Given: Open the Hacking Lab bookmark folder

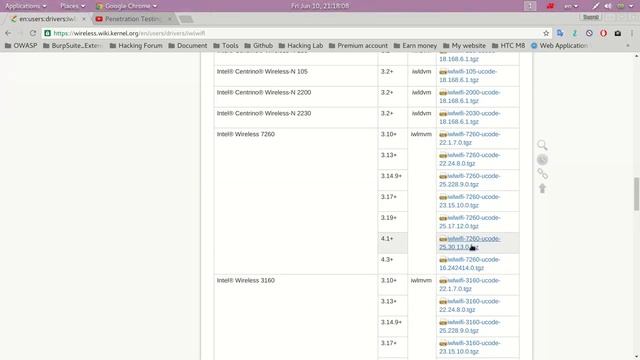Looking at the screenshot, I should pos(300,45).
